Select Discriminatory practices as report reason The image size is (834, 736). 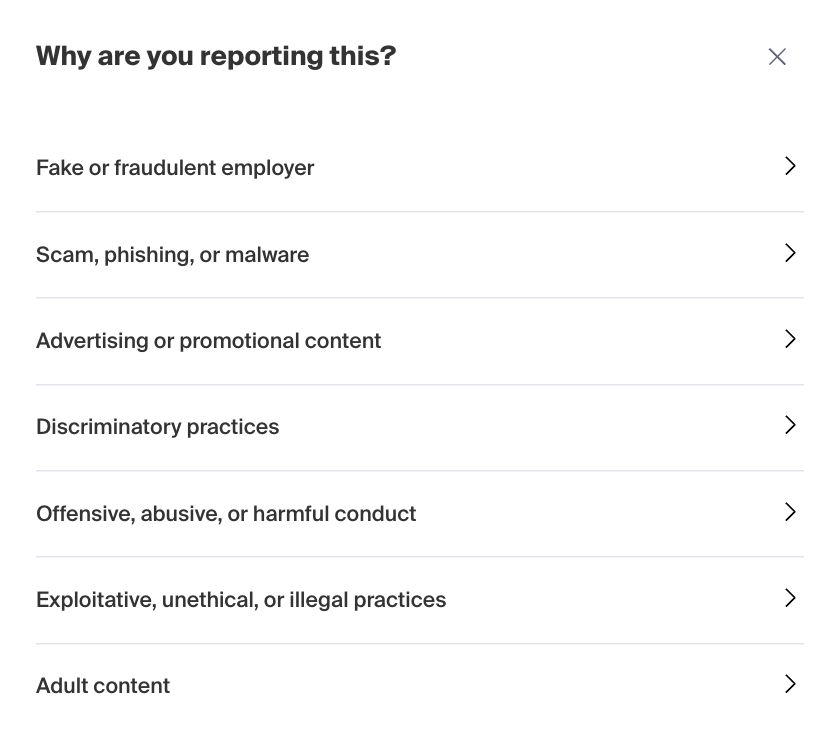157,427
